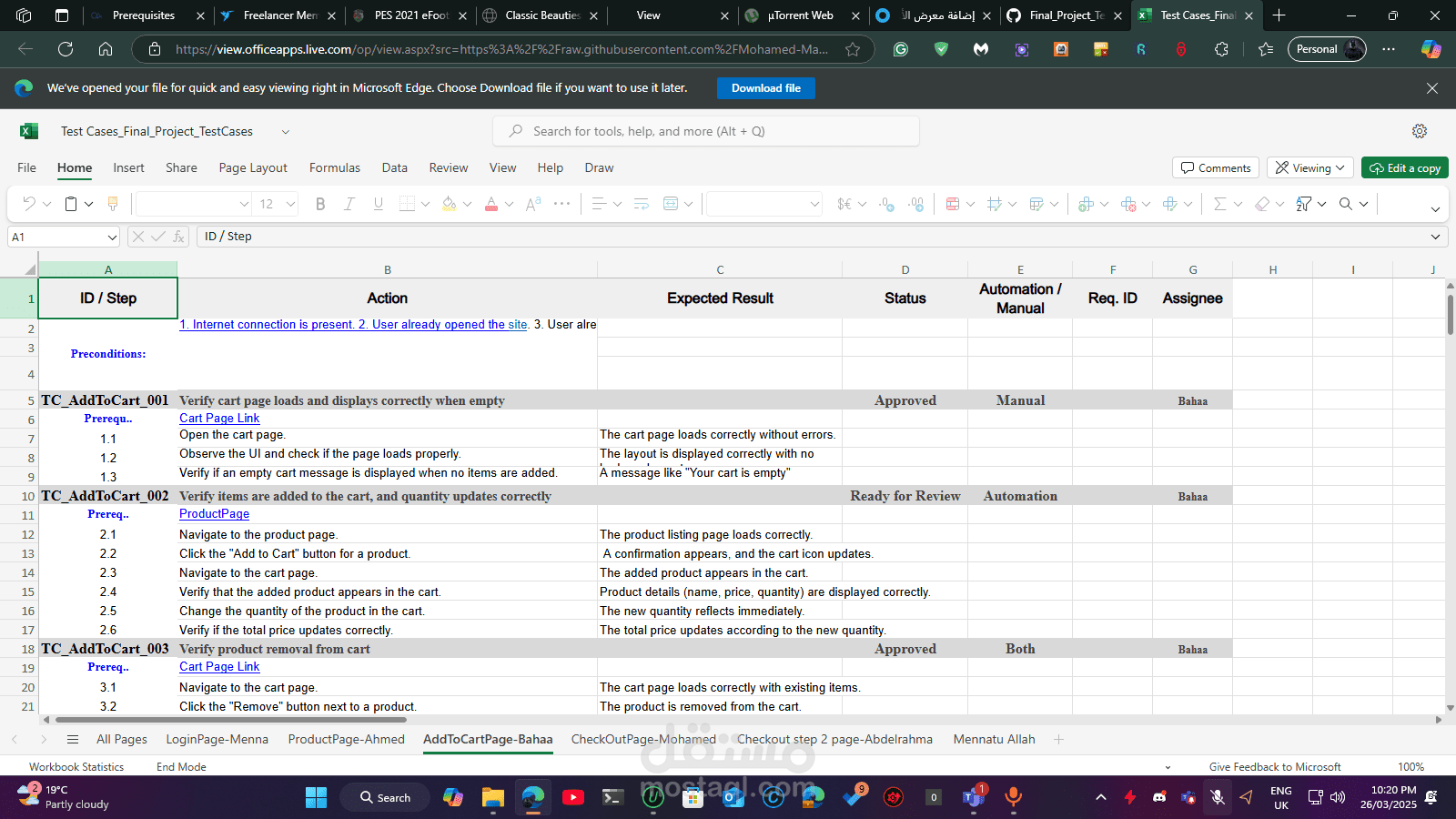The height and width of the screenshot is (819, 1456).
Task: Click Give Feedback to Microsoft
Action: click(1275, 767)
